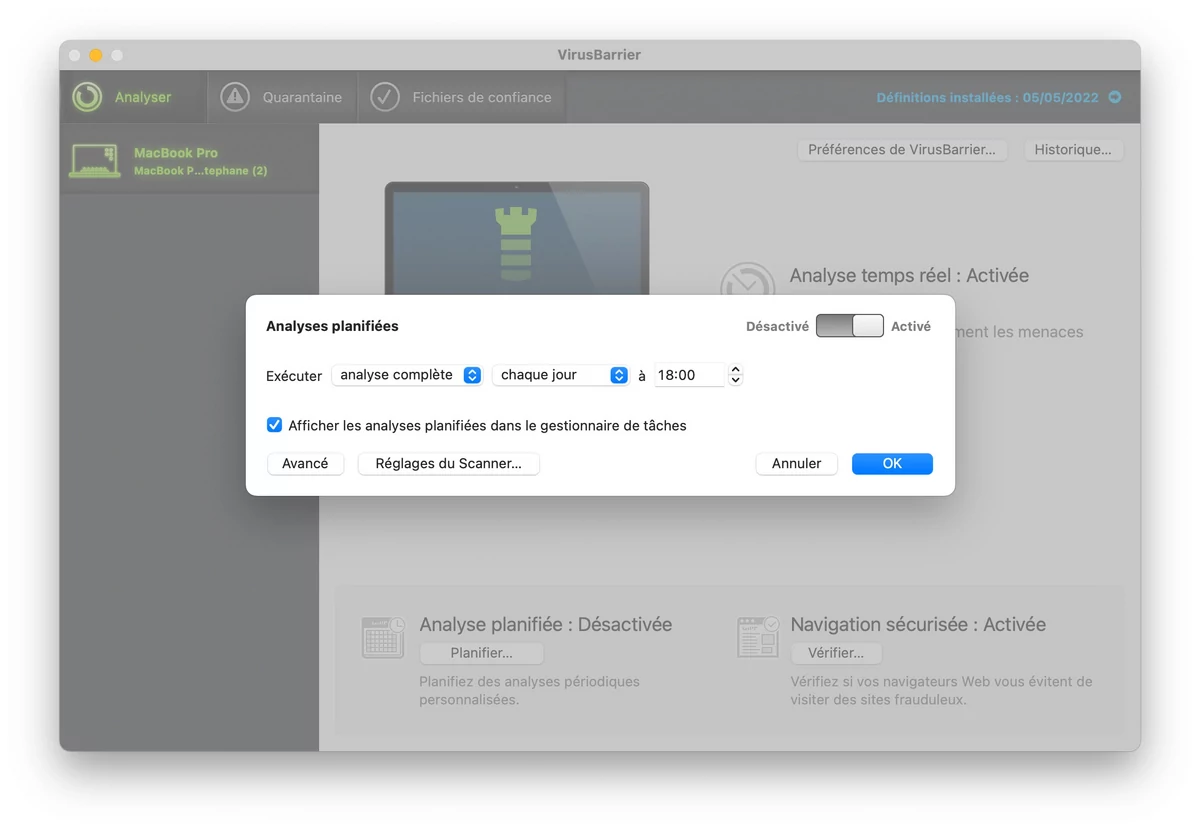Image resolution: width=1200 pixels, height=830 pixels.
Task: Open the Historique log
Action: pyautogui.click(x=1073, y=150)
